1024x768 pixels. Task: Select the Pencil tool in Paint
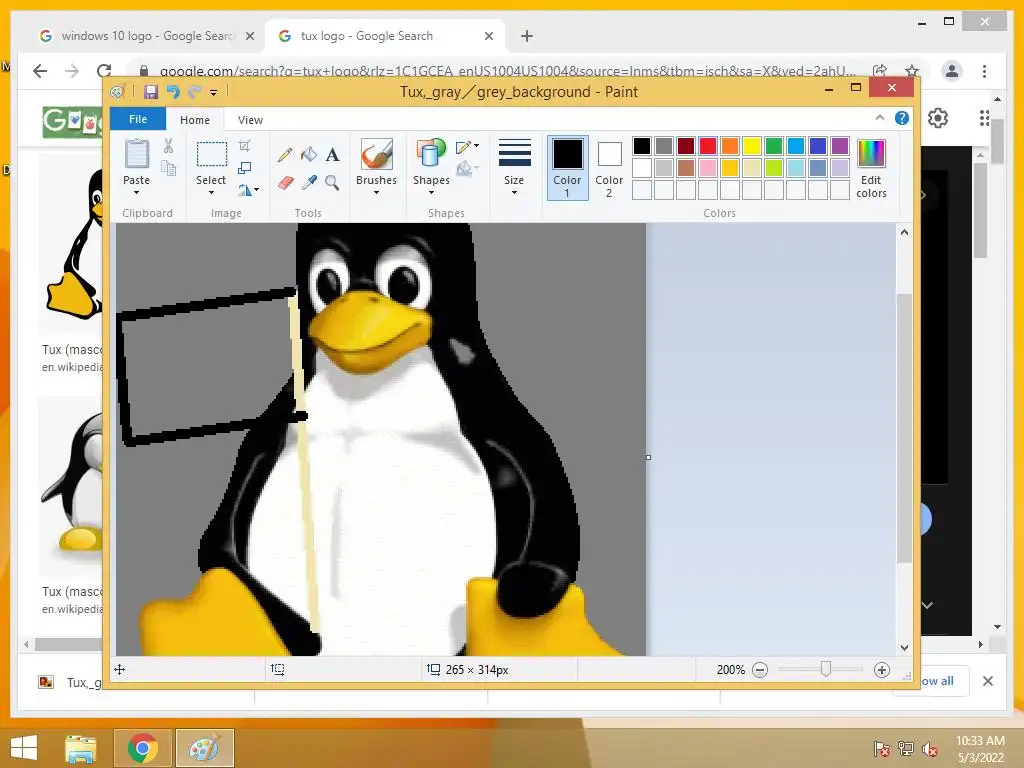285,155
